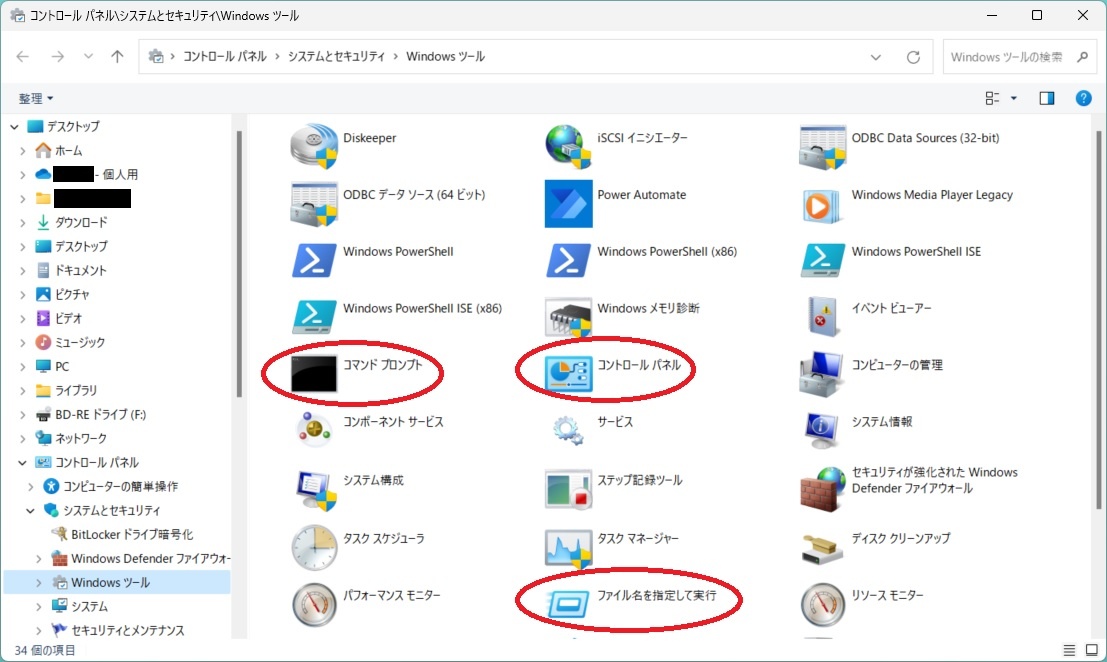Open イベント ビューアー icon
The height and width of the screenshot is (662, 1107).
[822, 316]
